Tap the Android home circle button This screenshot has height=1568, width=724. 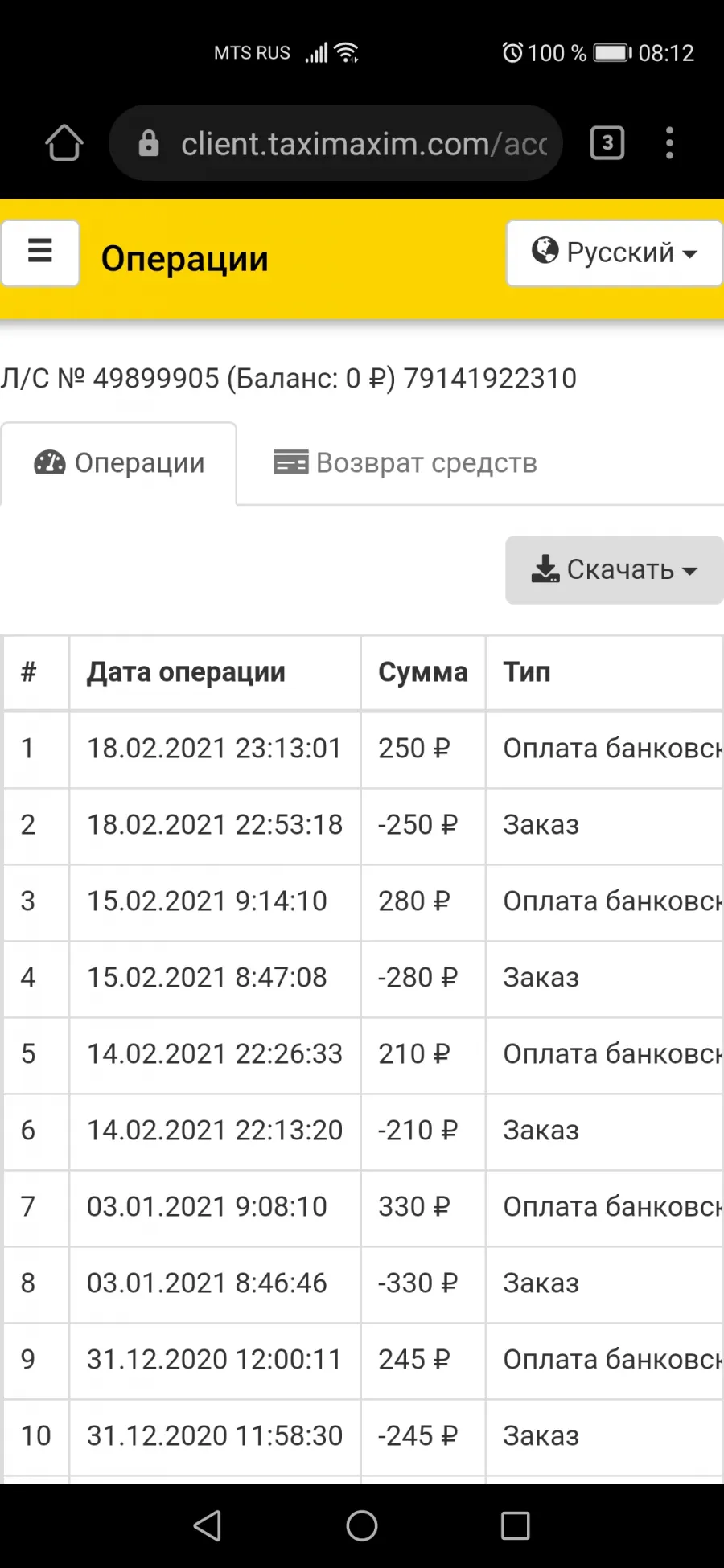(x=362, y=1525)
